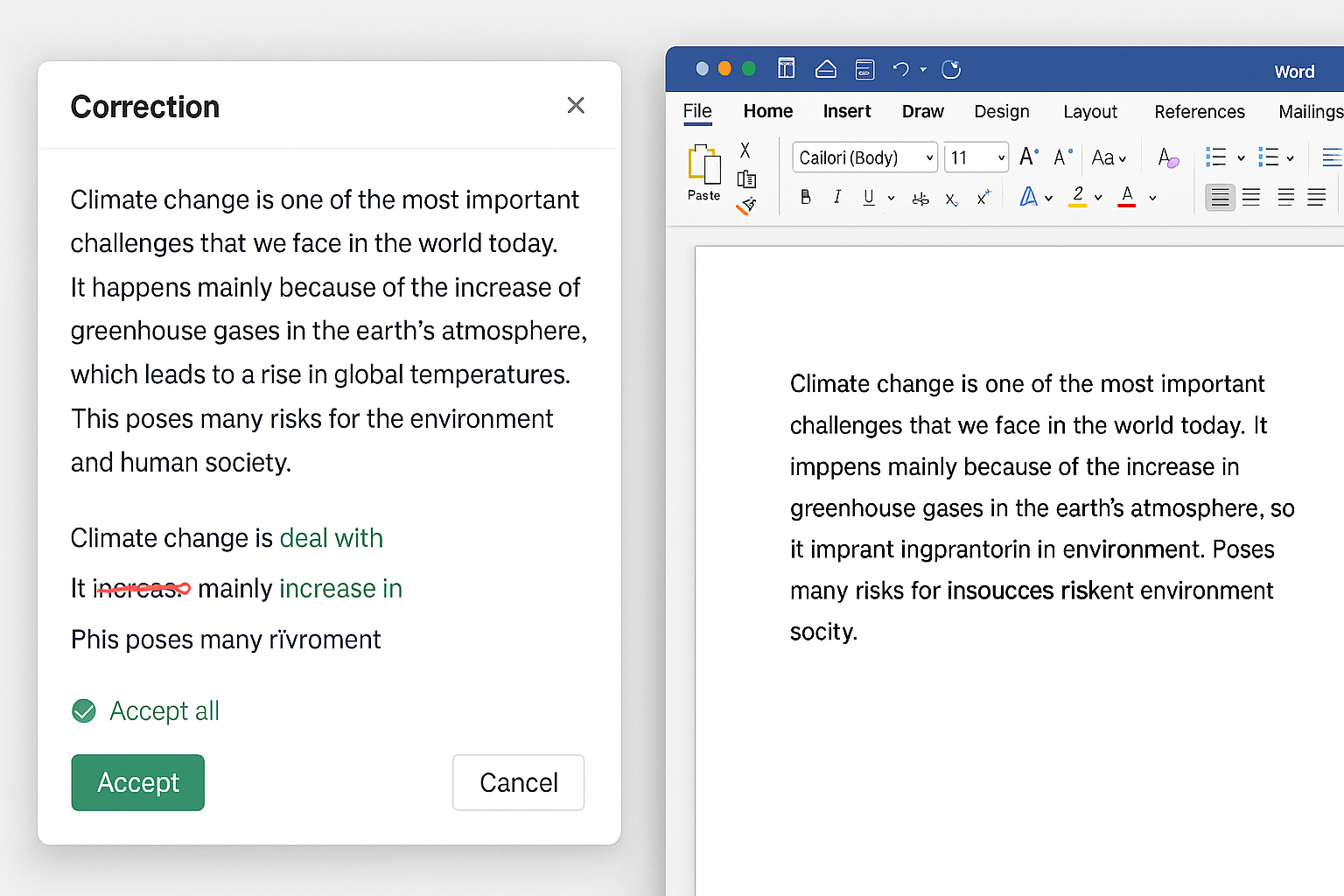Viewport: 1344px width, 896px height.
Task: Open the font size 11 dropdown
Action: [976, 157]
